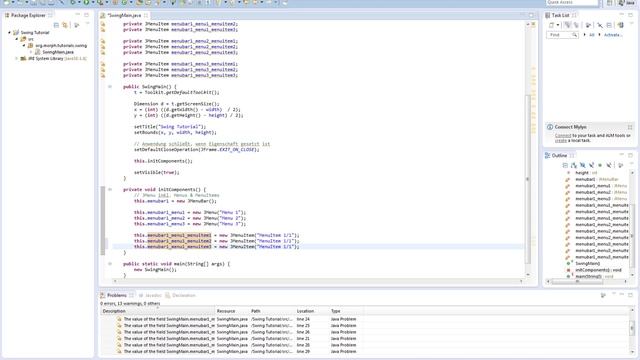Toggle Hide Static Members in Outline view
Screen dimensions: 640x360
[591, 165]
